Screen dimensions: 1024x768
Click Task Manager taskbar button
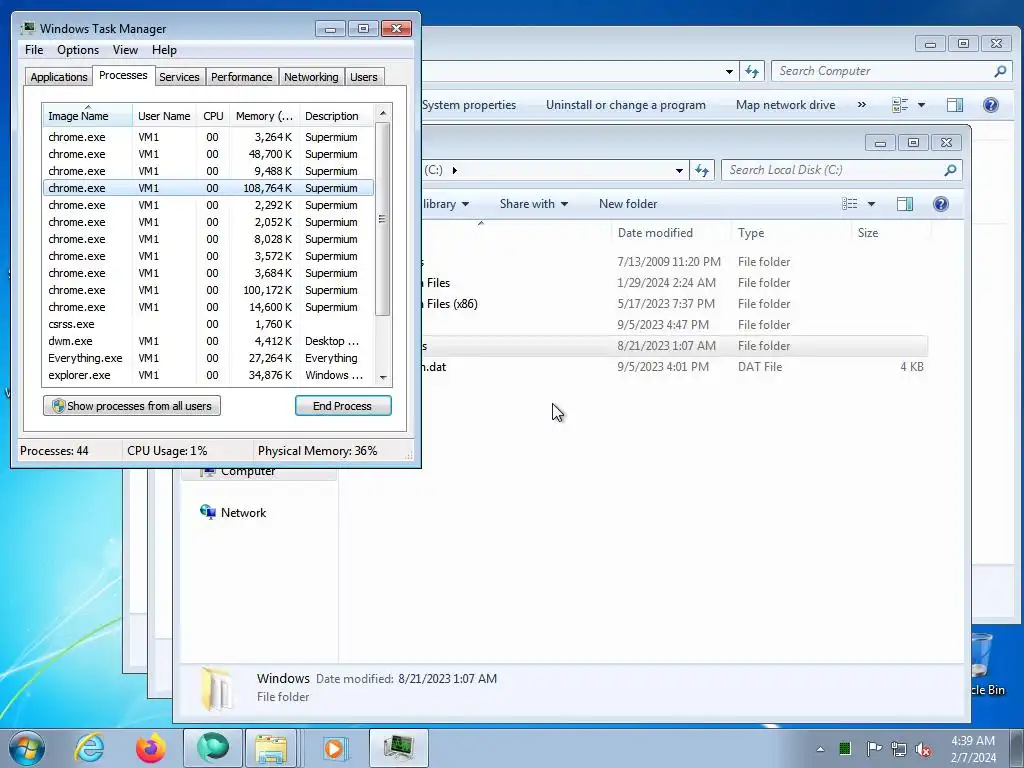[x=398, y=748]
